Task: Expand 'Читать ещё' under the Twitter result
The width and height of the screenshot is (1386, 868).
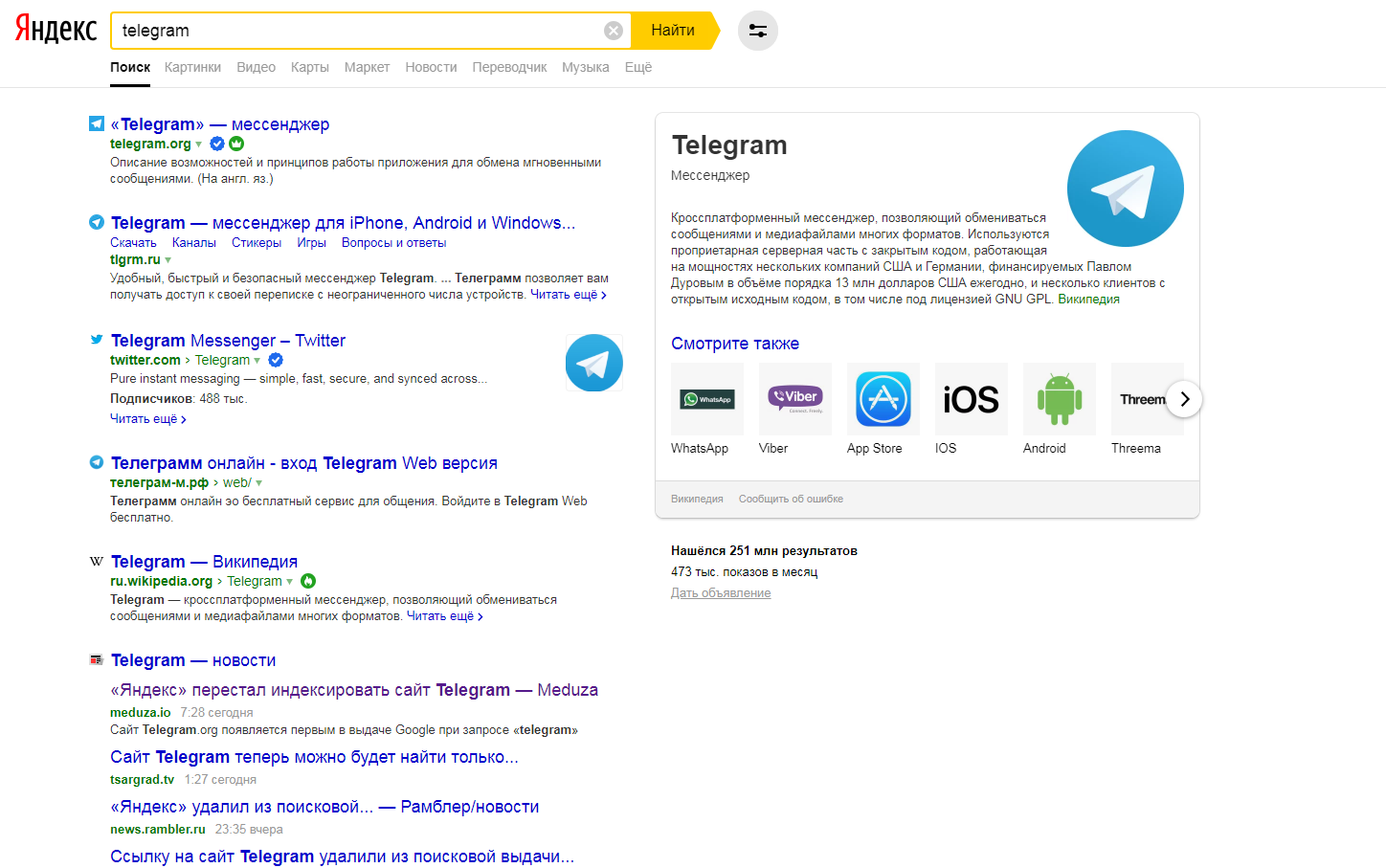Action: (x=148, y=419)
